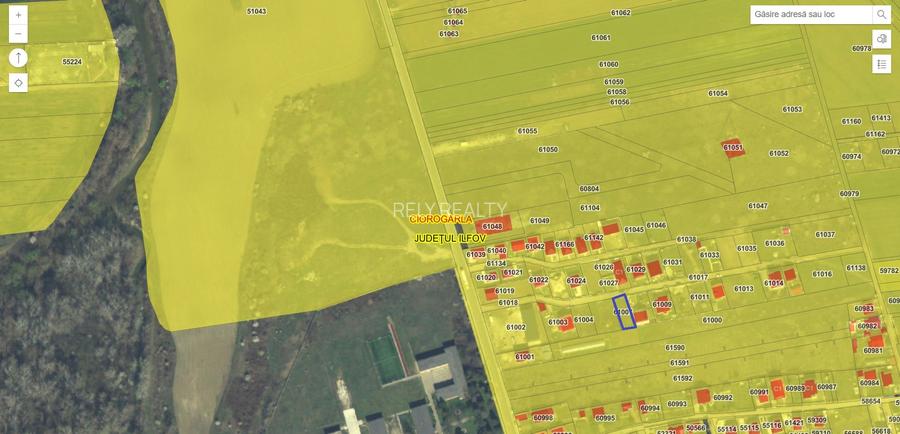Click parcel label 61592
This screenshot has height=434, width=900.
(x=682, y=378)
